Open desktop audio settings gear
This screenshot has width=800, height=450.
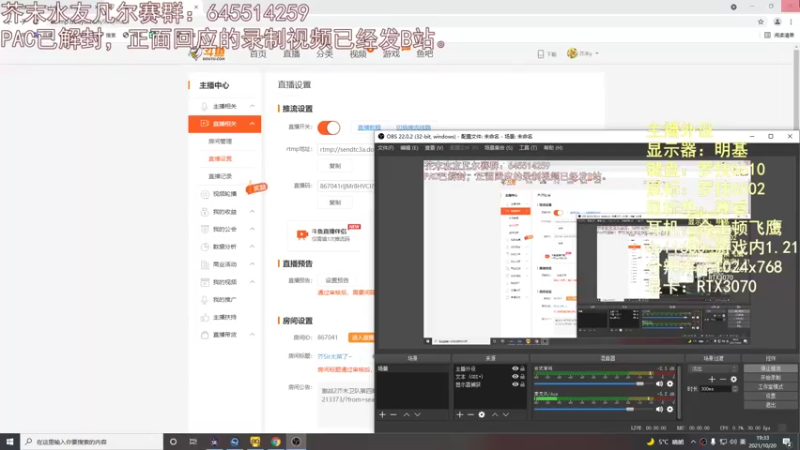[670, 384]
